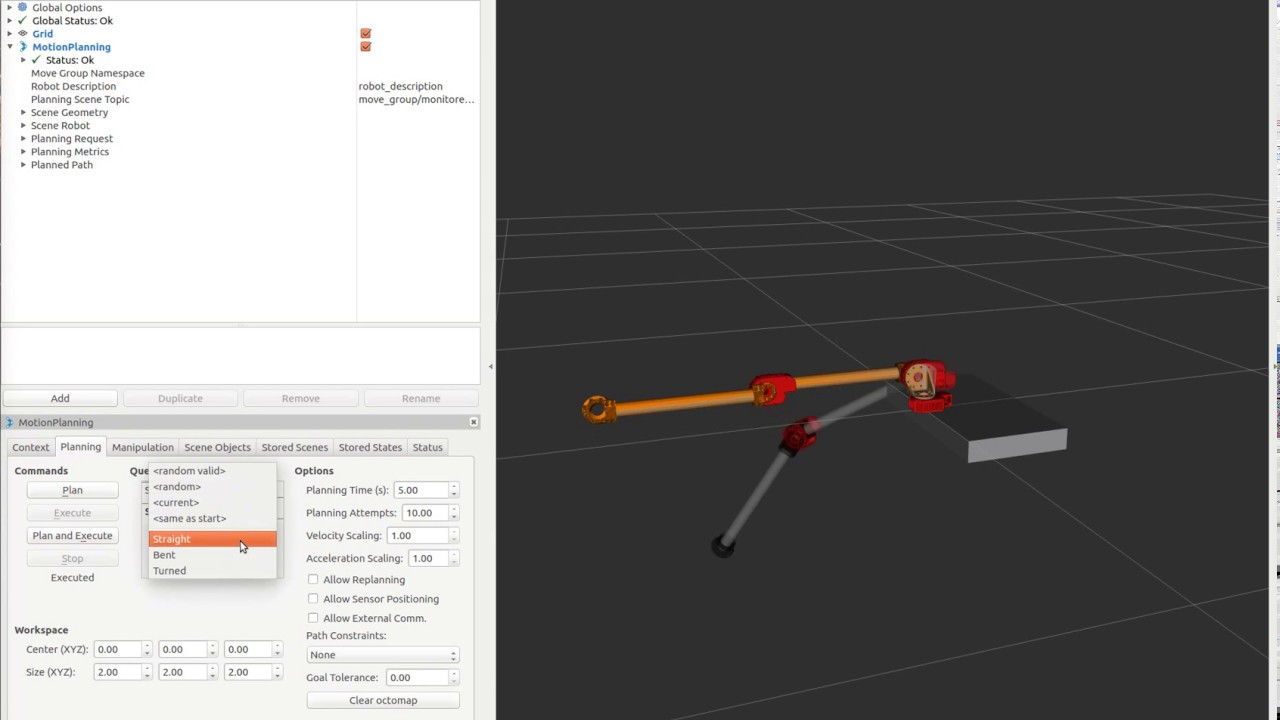Screen dimensions: 1280x720
Task: Click the Global Status checkmark icon
Action: (x=23, y=20)
